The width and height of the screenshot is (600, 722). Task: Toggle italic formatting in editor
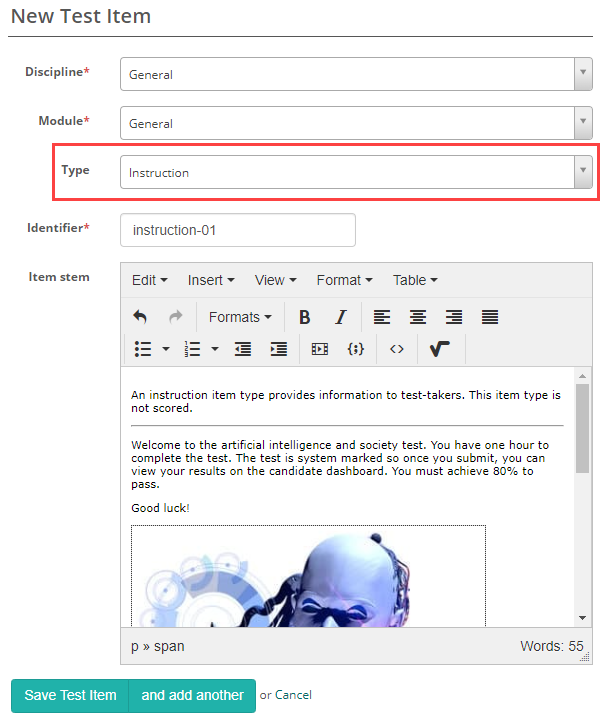tap(340, 317)
